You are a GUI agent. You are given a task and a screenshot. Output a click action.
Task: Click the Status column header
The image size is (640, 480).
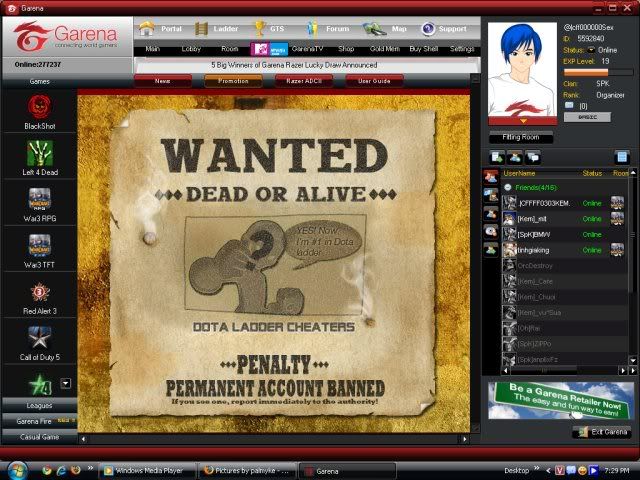592,173
